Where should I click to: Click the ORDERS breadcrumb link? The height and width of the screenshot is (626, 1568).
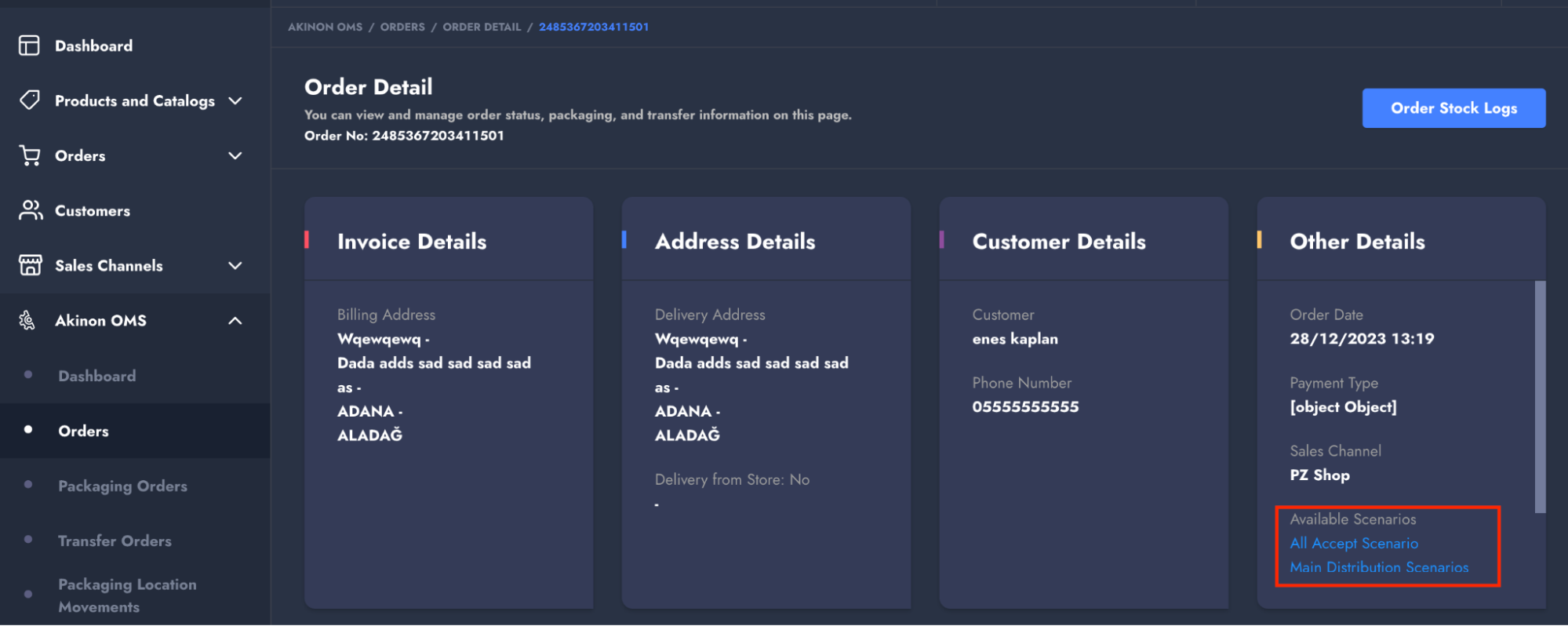[x=402, y=27]
